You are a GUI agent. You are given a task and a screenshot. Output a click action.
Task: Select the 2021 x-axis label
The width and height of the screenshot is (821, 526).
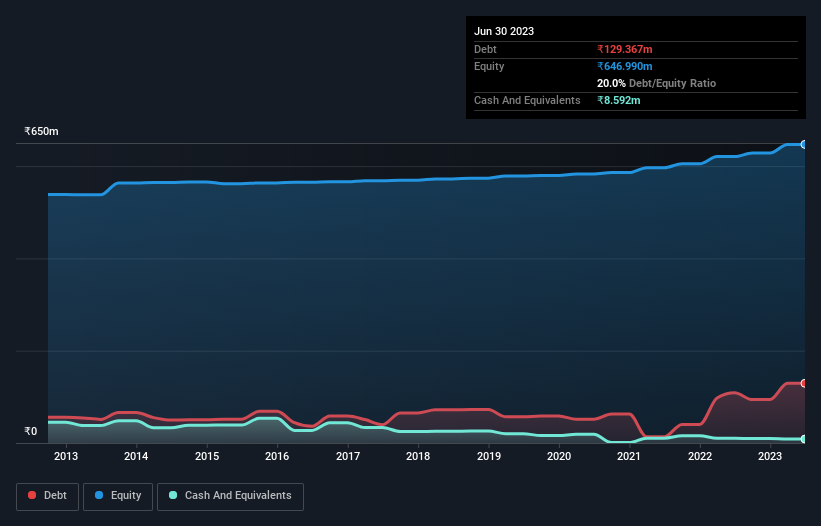tap(629, 456)
